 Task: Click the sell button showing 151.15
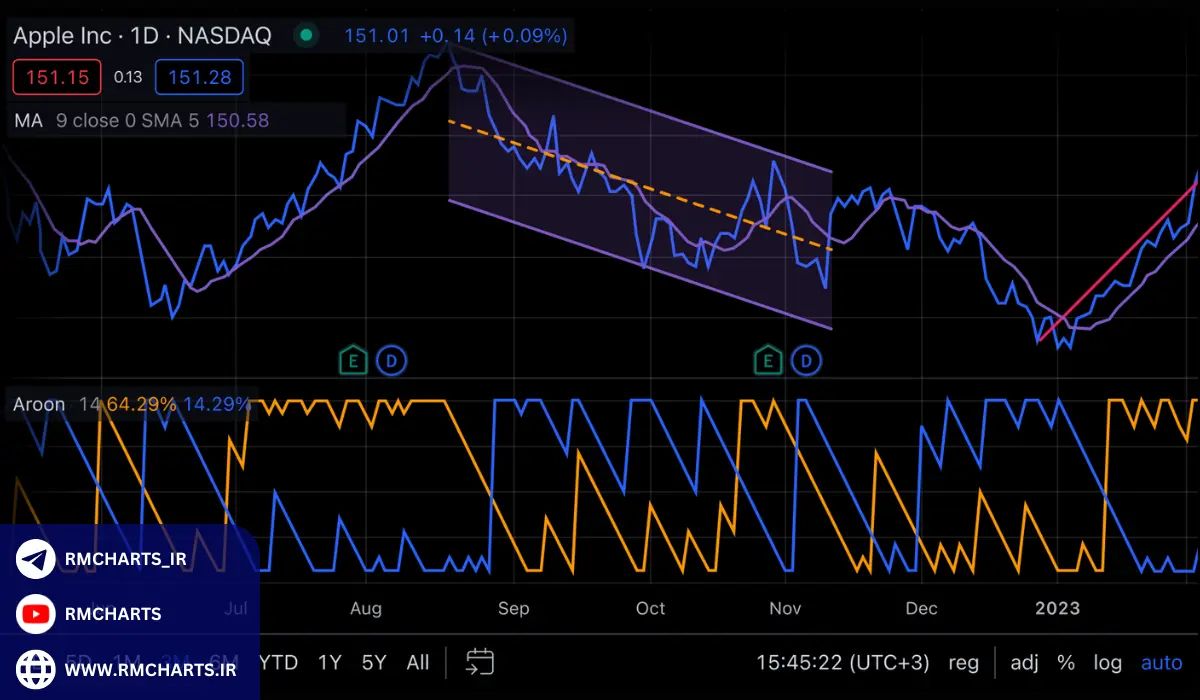(x=56, y=77)
